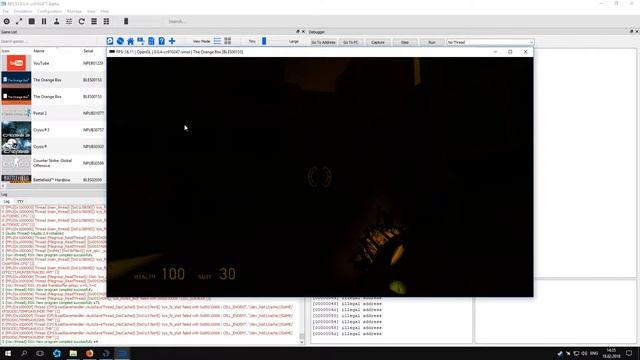This screenshot has width=640, height=360.
Task: Click the game list horizontal scroll left arrow
Action: tap(3, 186)
